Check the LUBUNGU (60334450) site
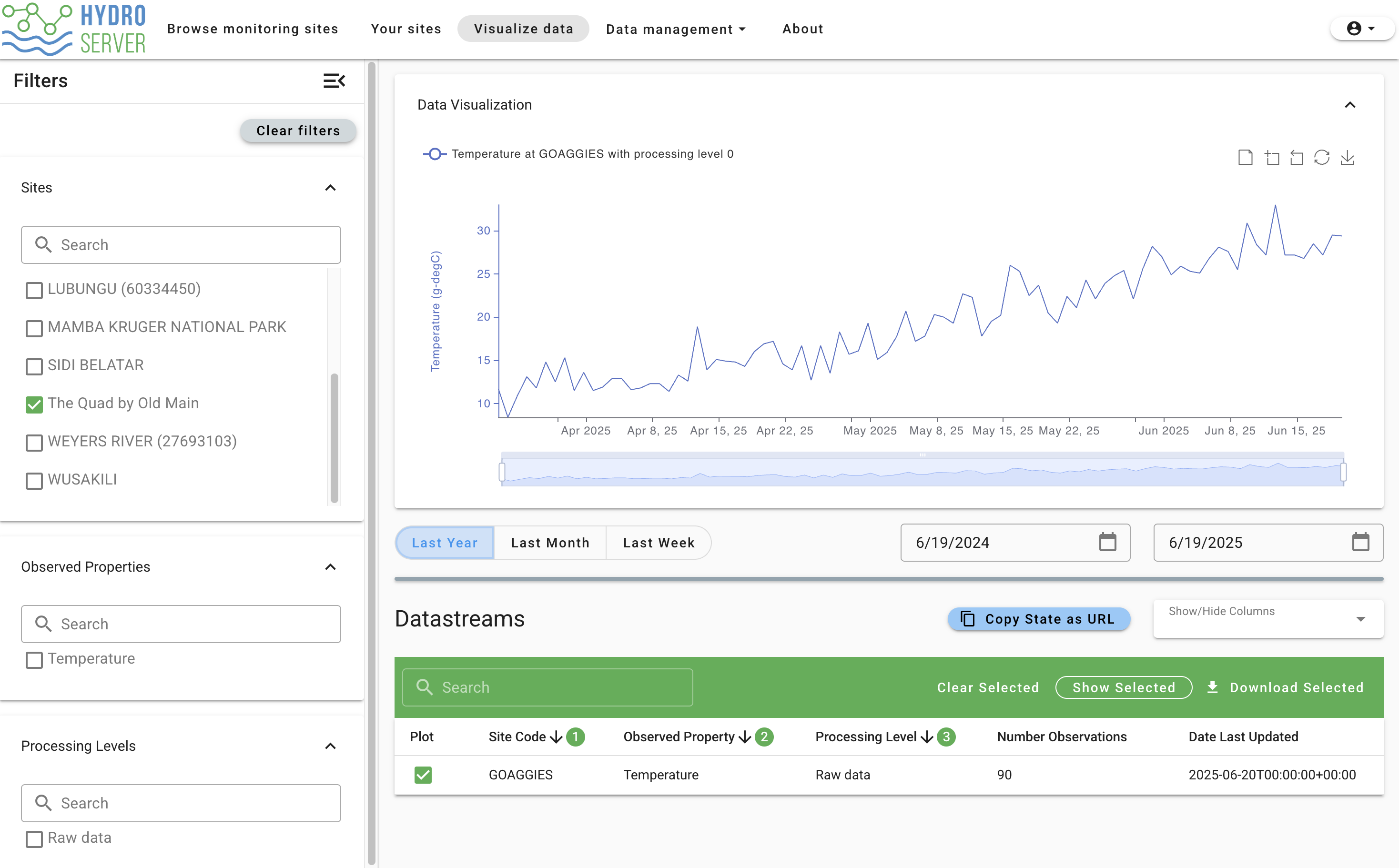The width and height of the screenshot is (1399, 868). (34, 290)
